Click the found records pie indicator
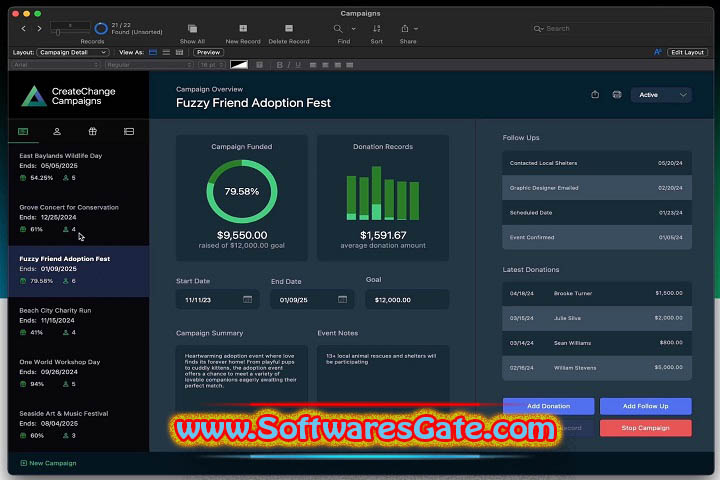The image size is (720, 480). (101, 28)
